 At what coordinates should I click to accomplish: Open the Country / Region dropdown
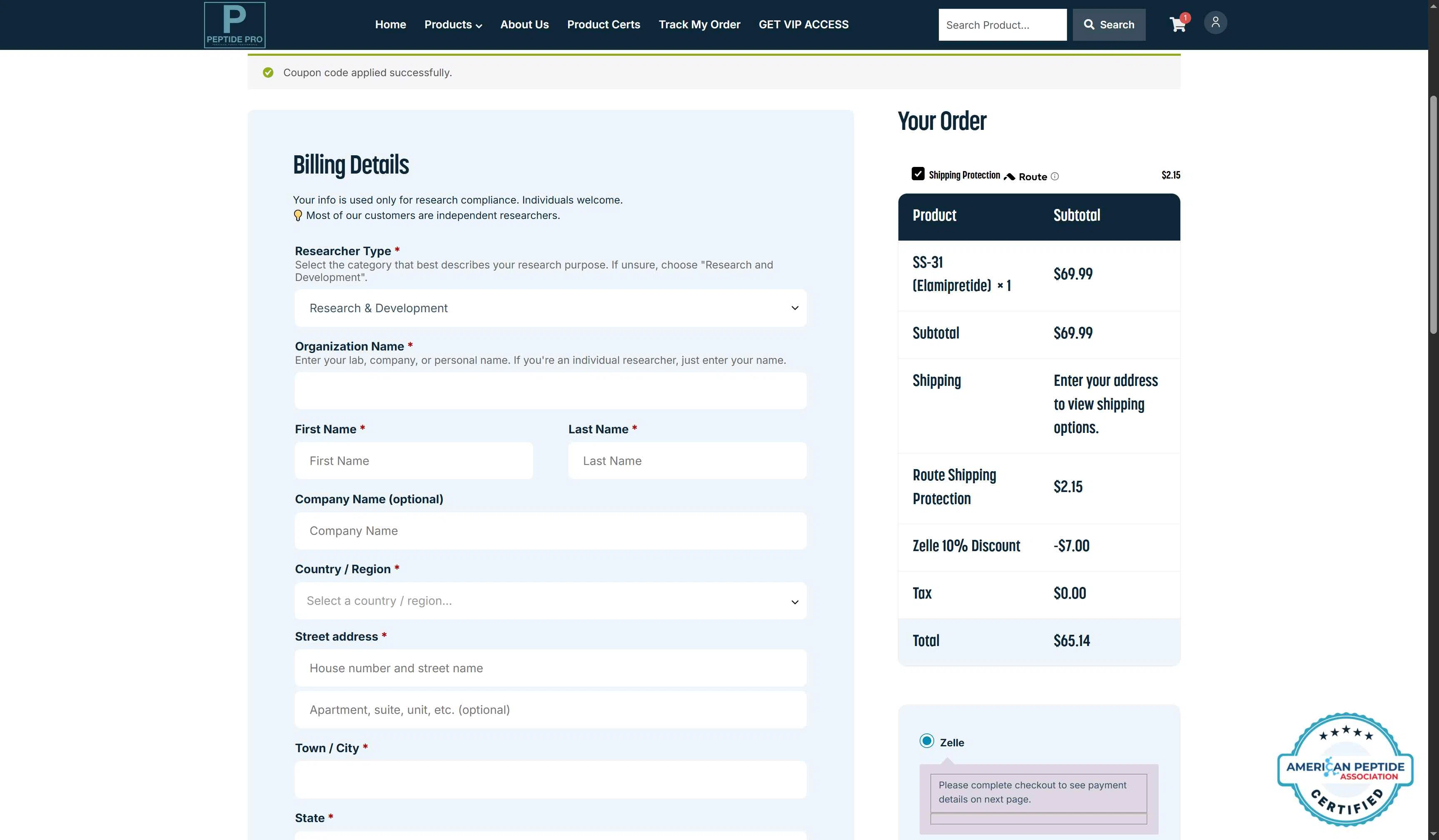pyautogui.click(x=550, y=600)
